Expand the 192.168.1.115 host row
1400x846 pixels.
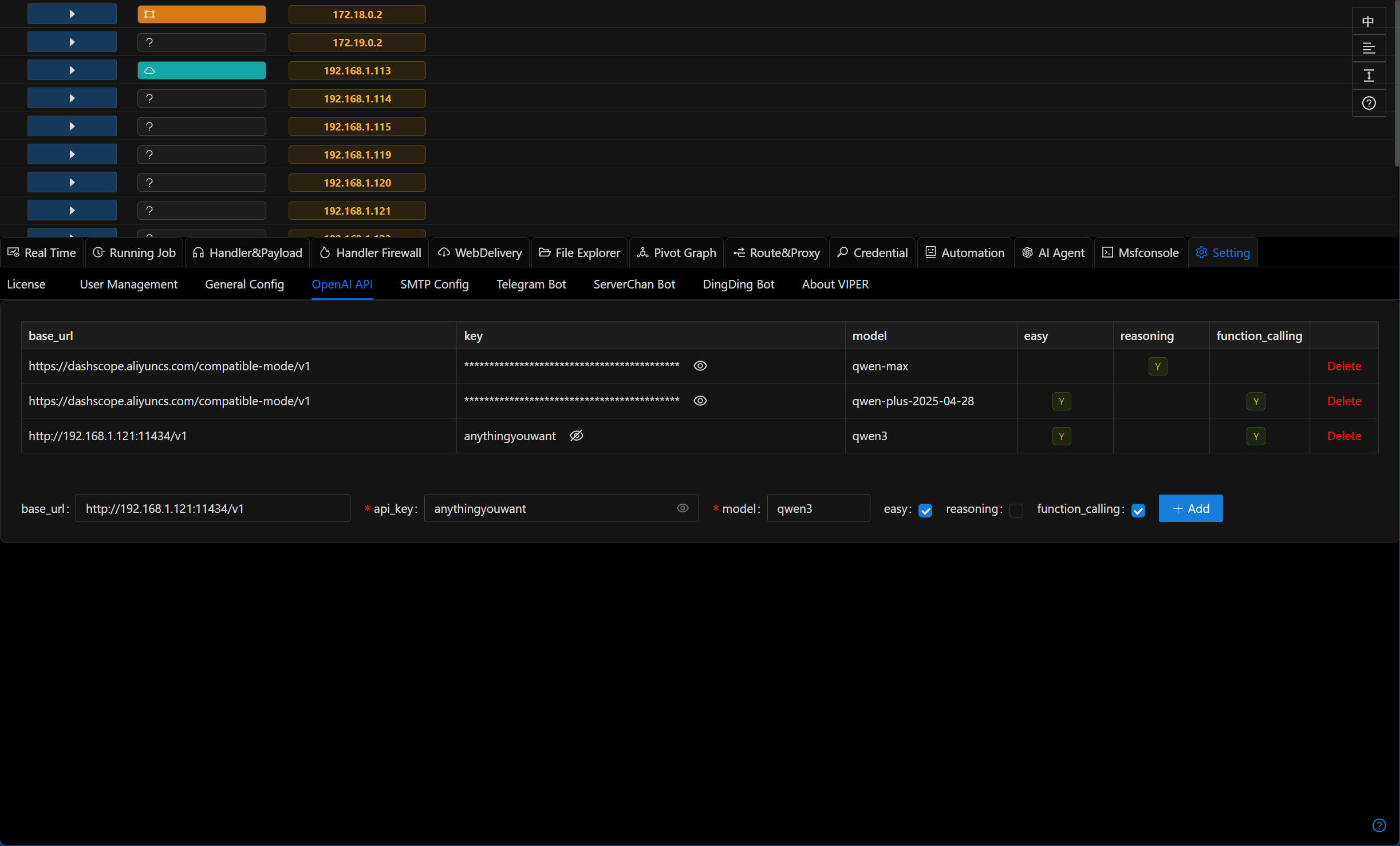(x=72, y=126)
